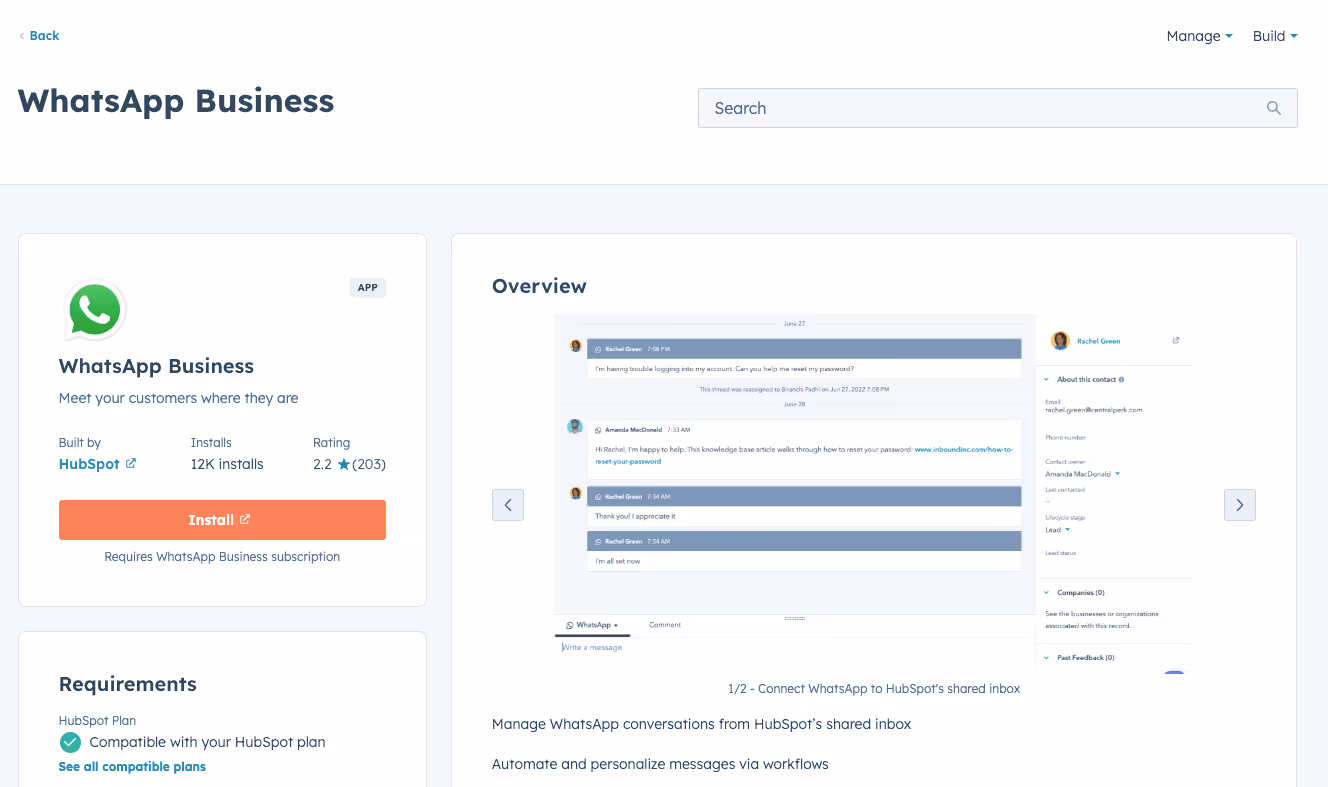The height and width of the screenshot is (787, 1328).
Task: Open the Manage dropdown menu
Action: 1199,36
